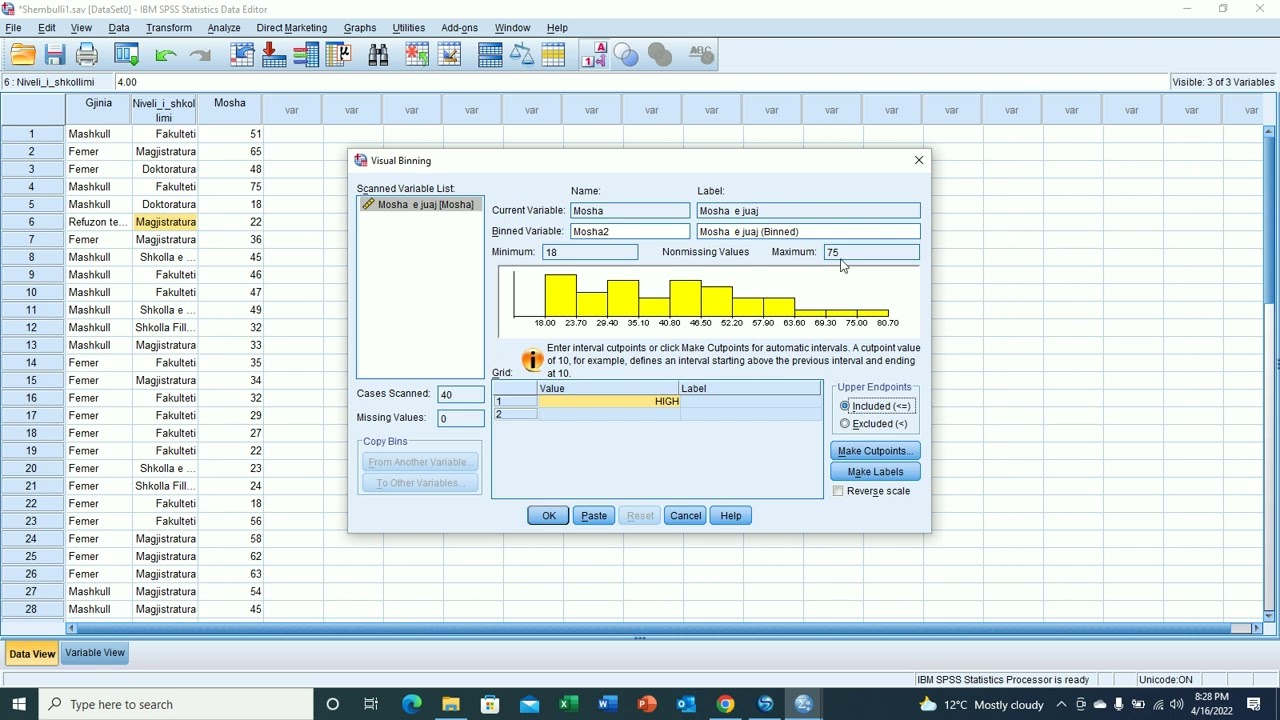Open Excel from the taskbar

tap(569, 704)
